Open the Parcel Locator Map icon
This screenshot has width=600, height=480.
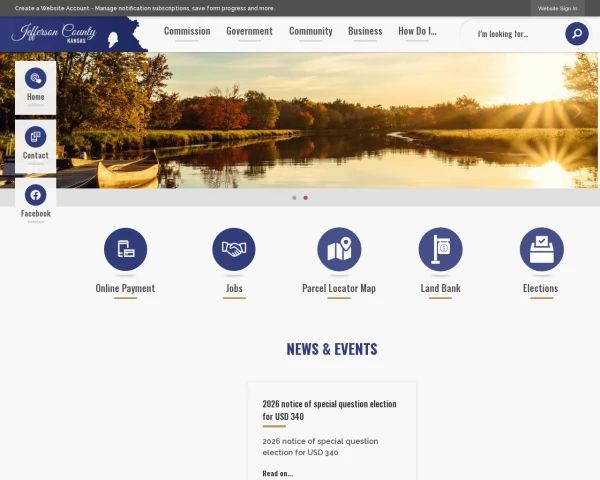coord(339,249)
